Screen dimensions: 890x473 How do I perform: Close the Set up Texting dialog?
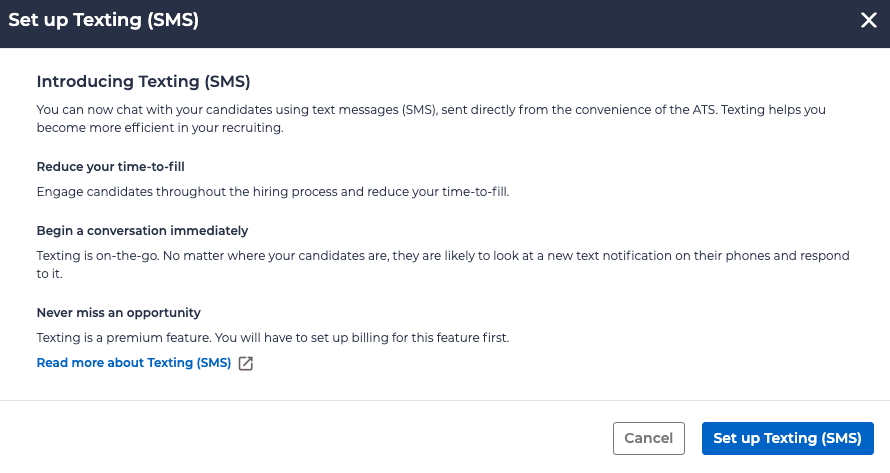868,21
